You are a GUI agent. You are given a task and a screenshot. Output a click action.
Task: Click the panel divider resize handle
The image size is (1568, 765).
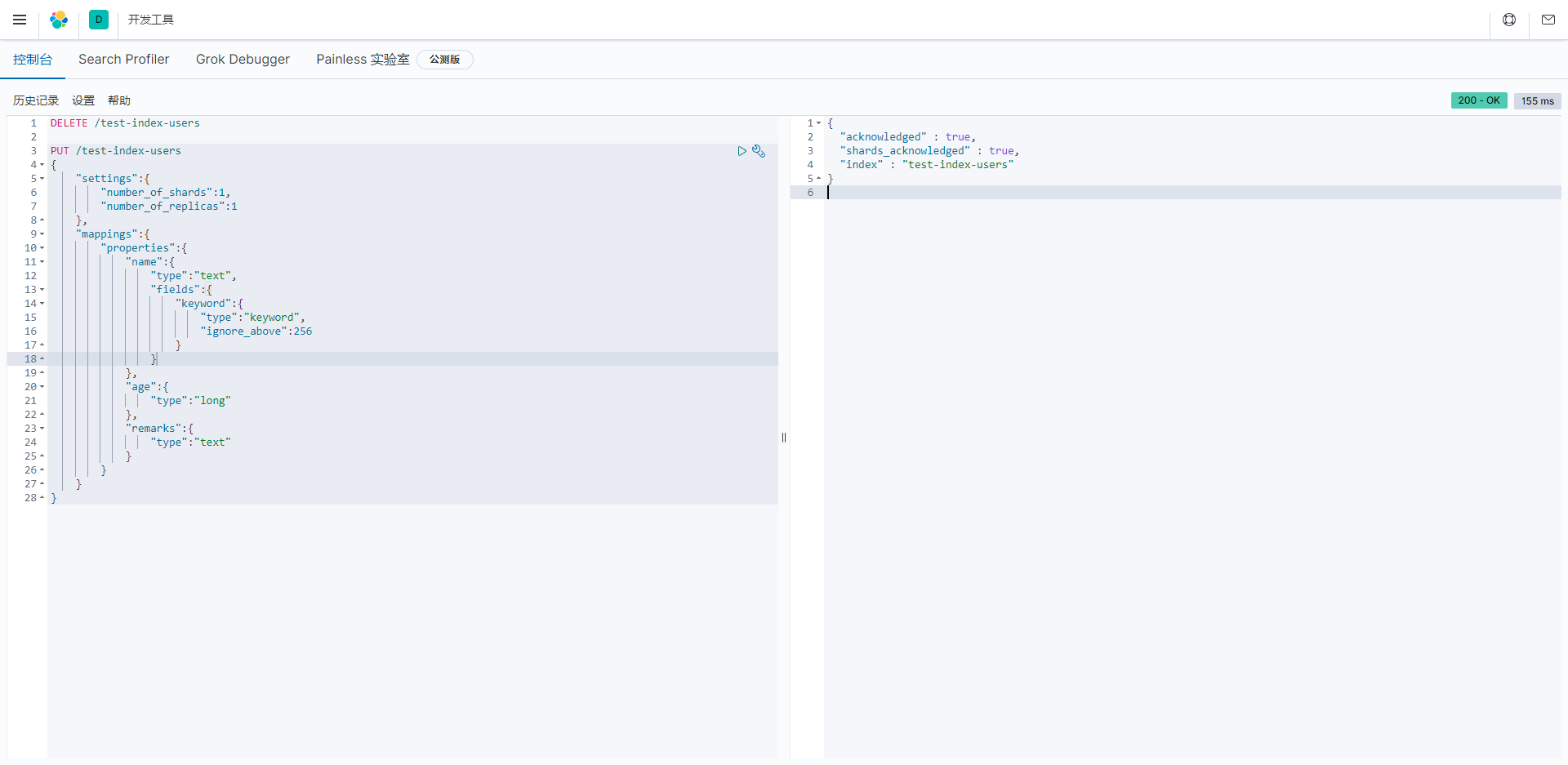tap(784, 438)
